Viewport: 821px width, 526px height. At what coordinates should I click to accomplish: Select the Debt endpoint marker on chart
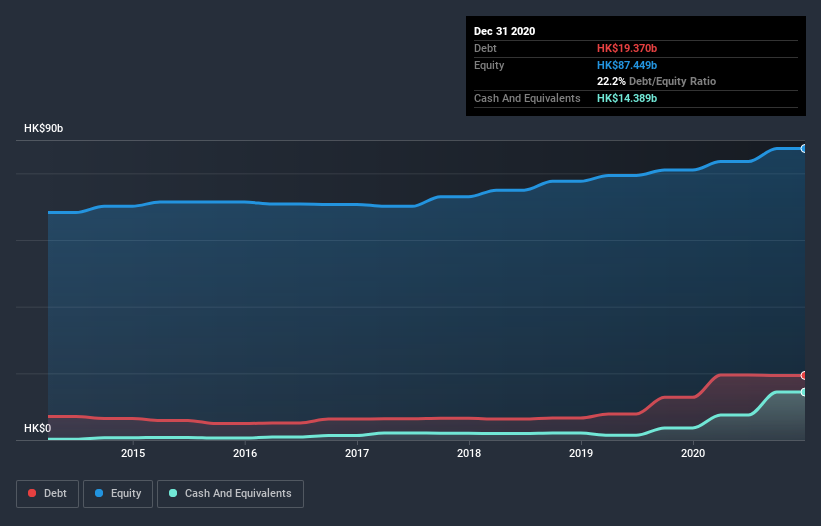[804, 375]
